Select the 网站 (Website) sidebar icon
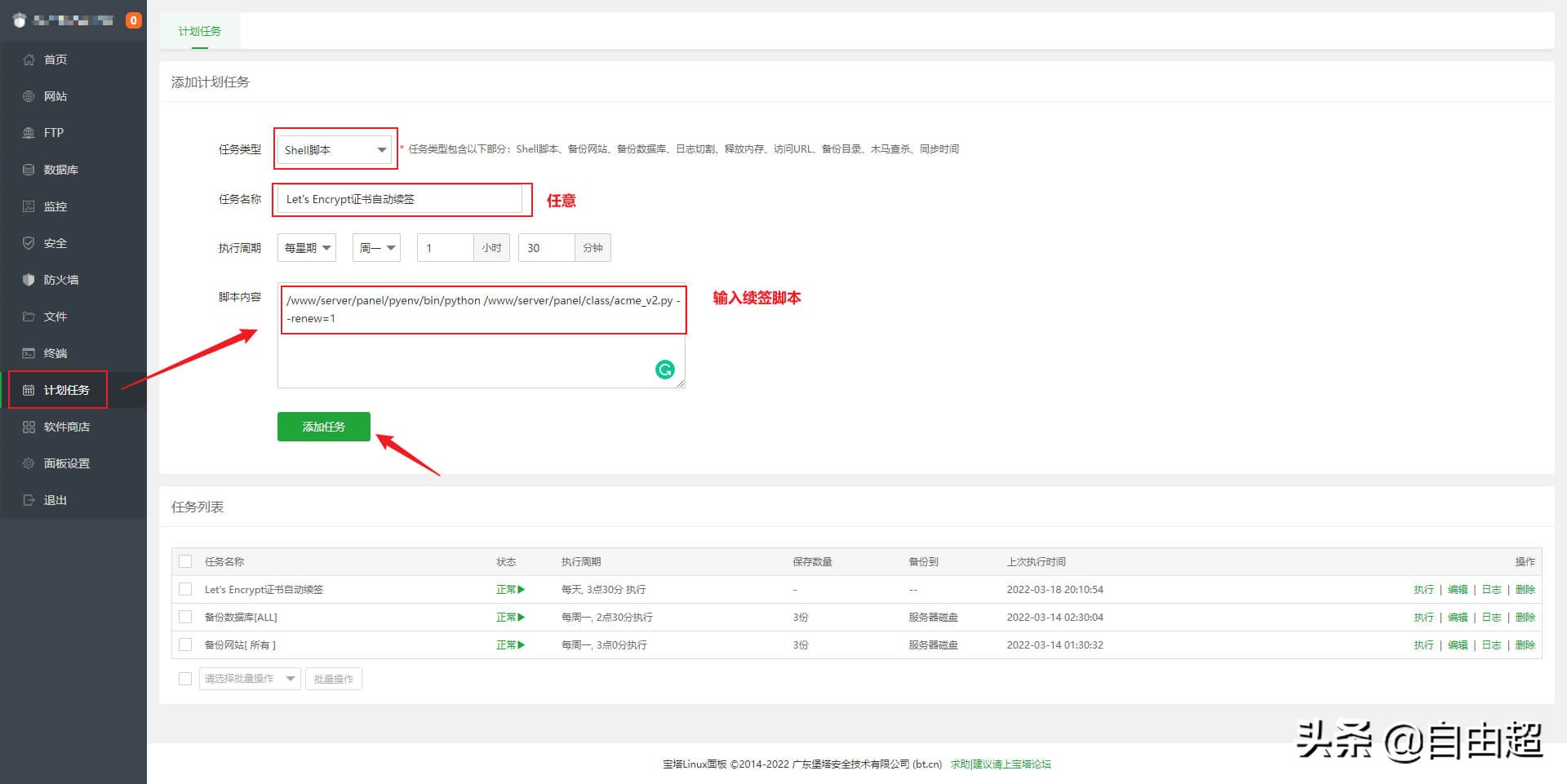This screenshot has width=1567, height=784. click(x=55, y=95)
